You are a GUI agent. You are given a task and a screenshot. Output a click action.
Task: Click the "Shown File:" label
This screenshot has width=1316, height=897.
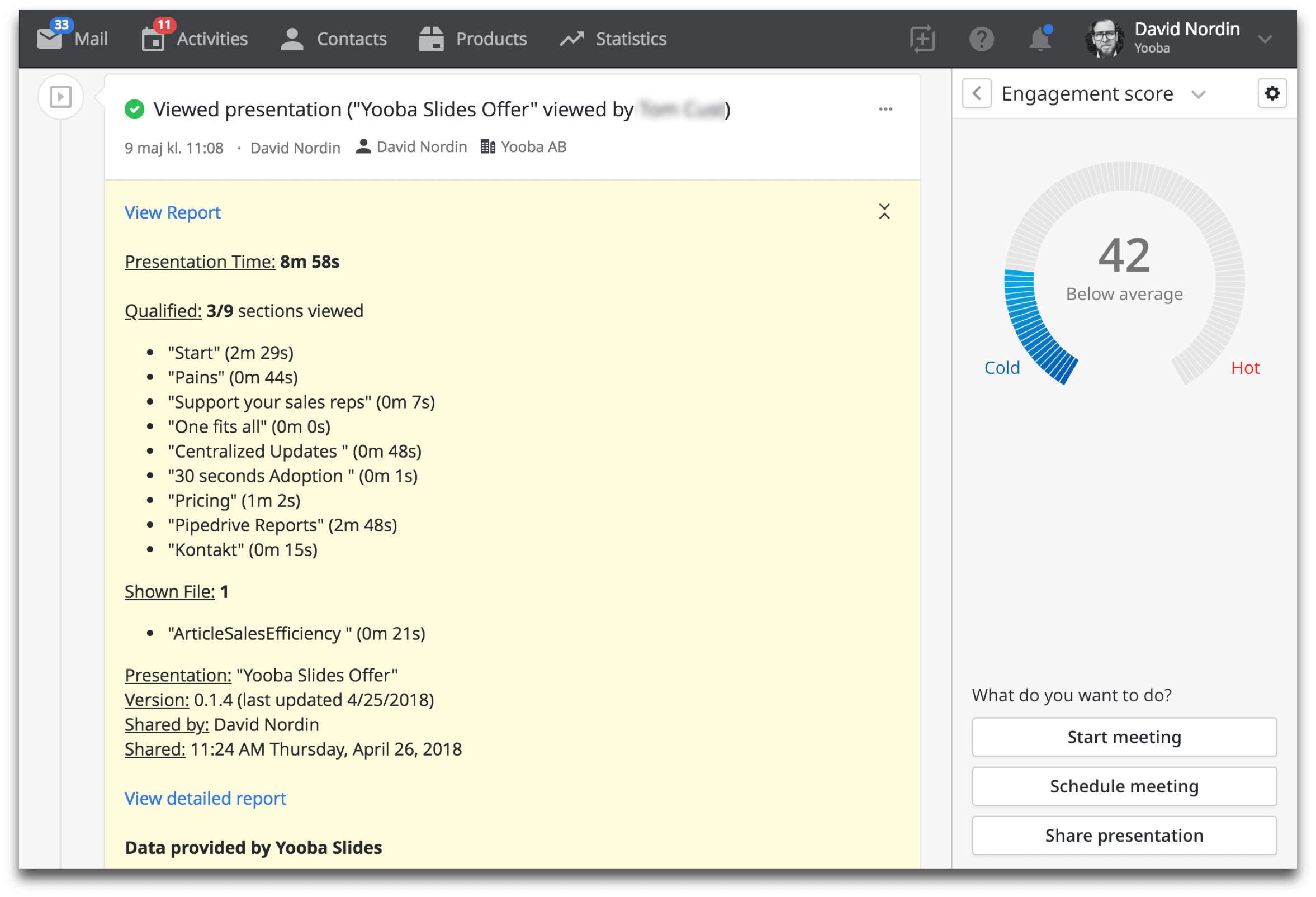click(170, 592)
